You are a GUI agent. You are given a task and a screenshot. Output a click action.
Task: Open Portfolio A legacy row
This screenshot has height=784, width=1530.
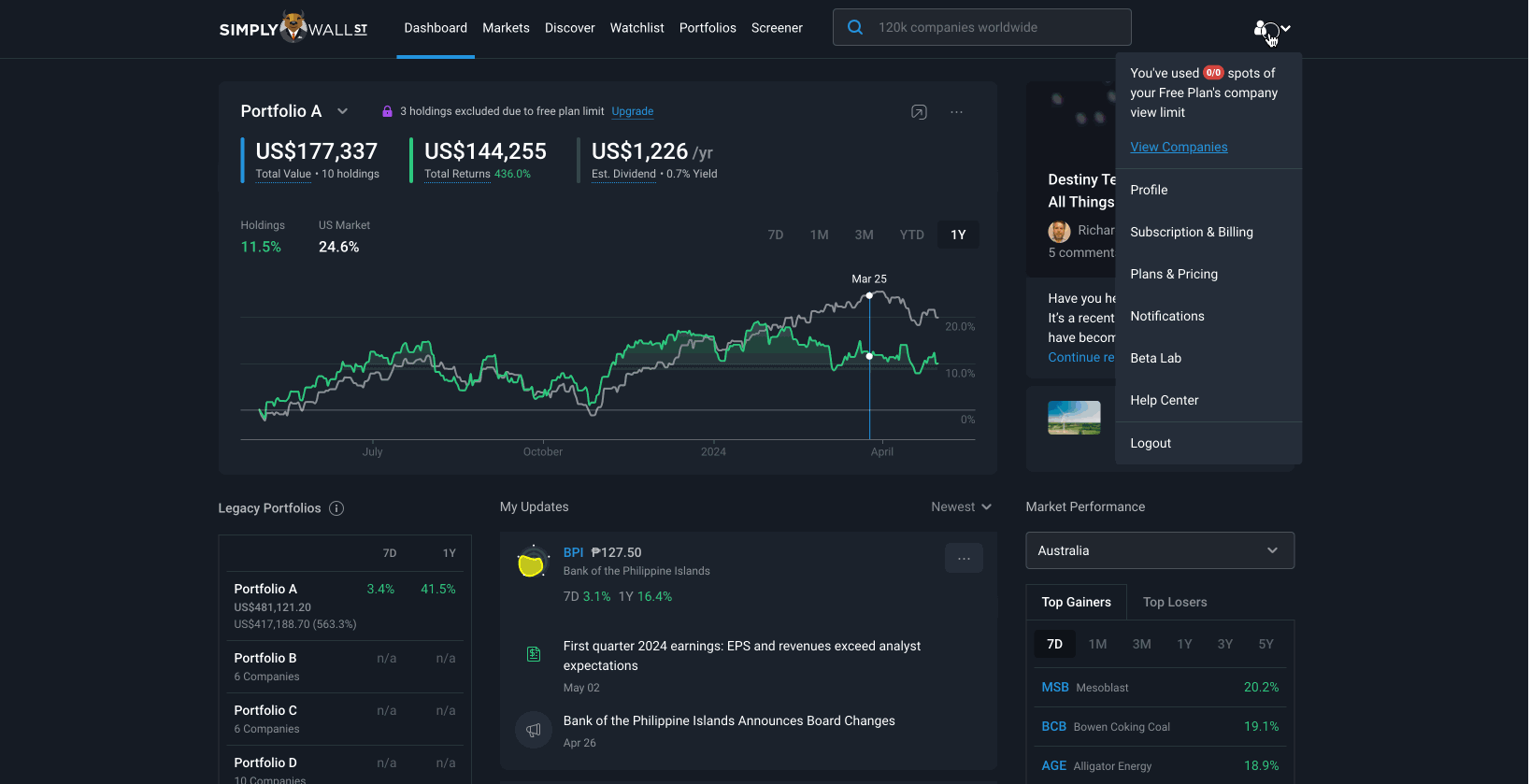pyautogui.click(x=345, y=606)
